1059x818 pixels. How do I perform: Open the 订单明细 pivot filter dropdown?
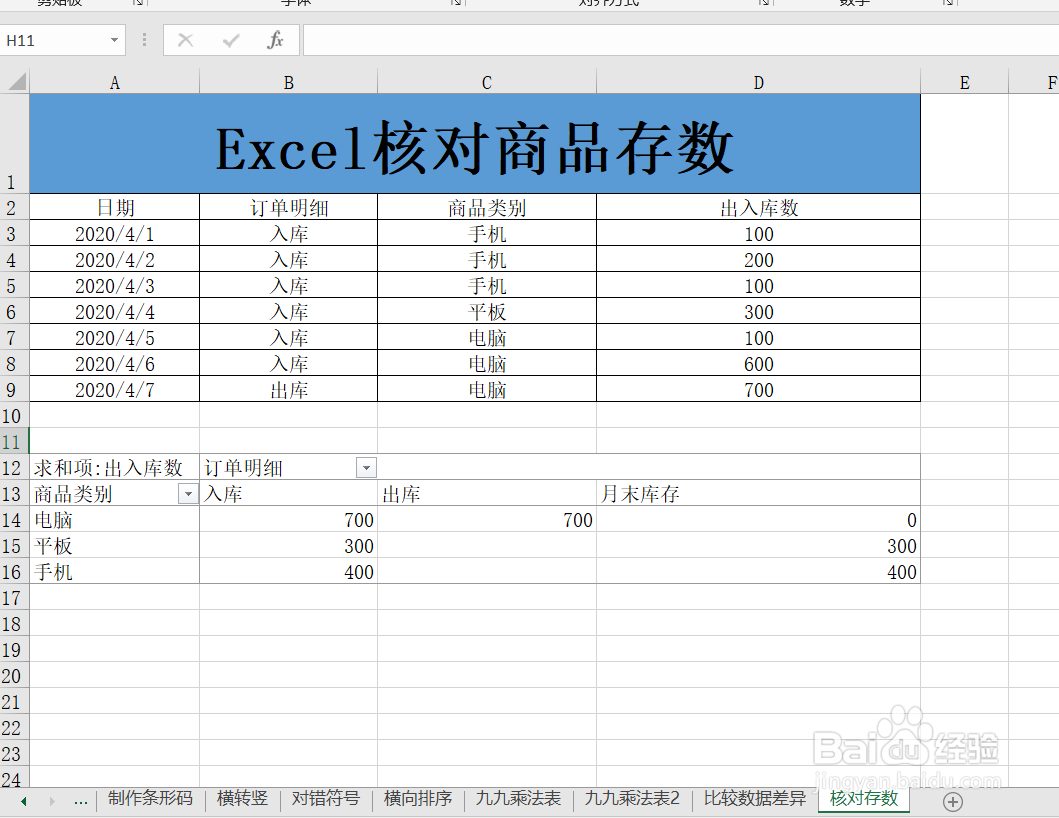click(366, 467)
